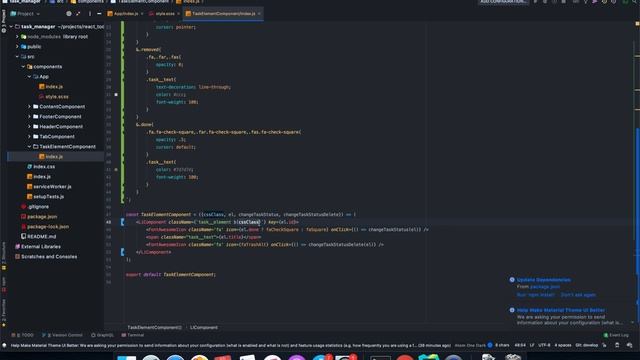Click the '4 spaces' indent indicator
The image size is (640, 360).
[x=563, y=345]
